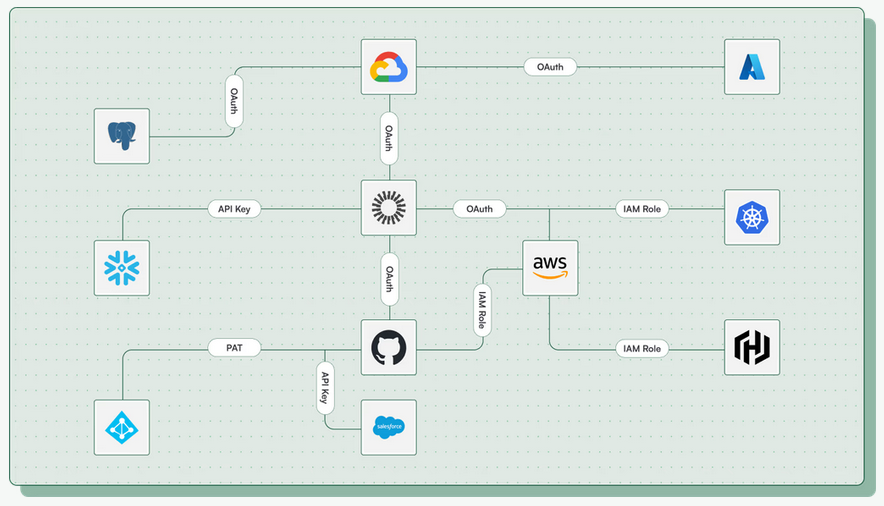Select the central sunburst hub node
The height and width of the screenshot is (506, 884).
[x=388, y=208]
